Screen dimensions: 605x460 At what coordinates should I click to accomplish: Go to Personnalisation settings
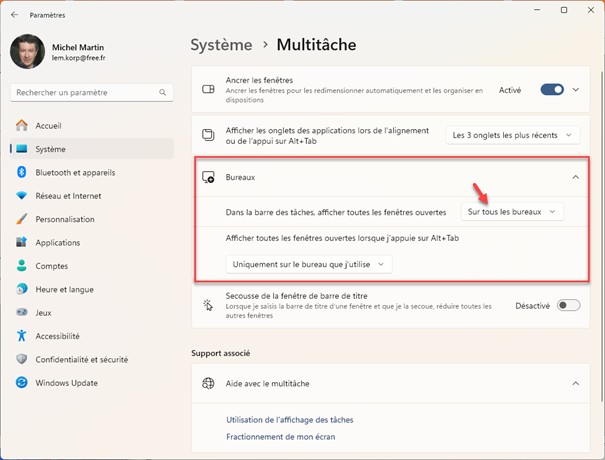tap(64, 219)
